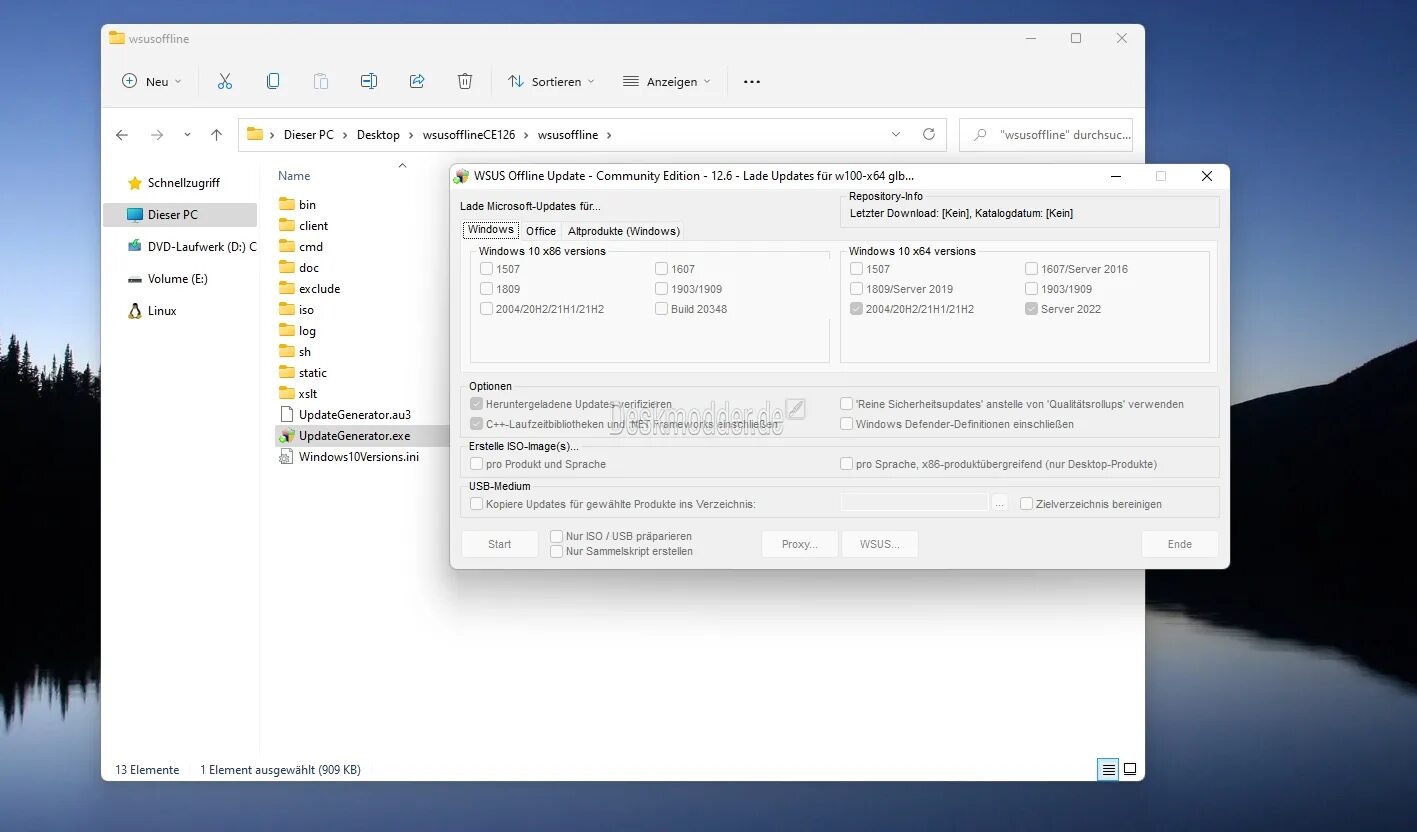Open the Sortieren dropdown

click(x=551, y=82)
